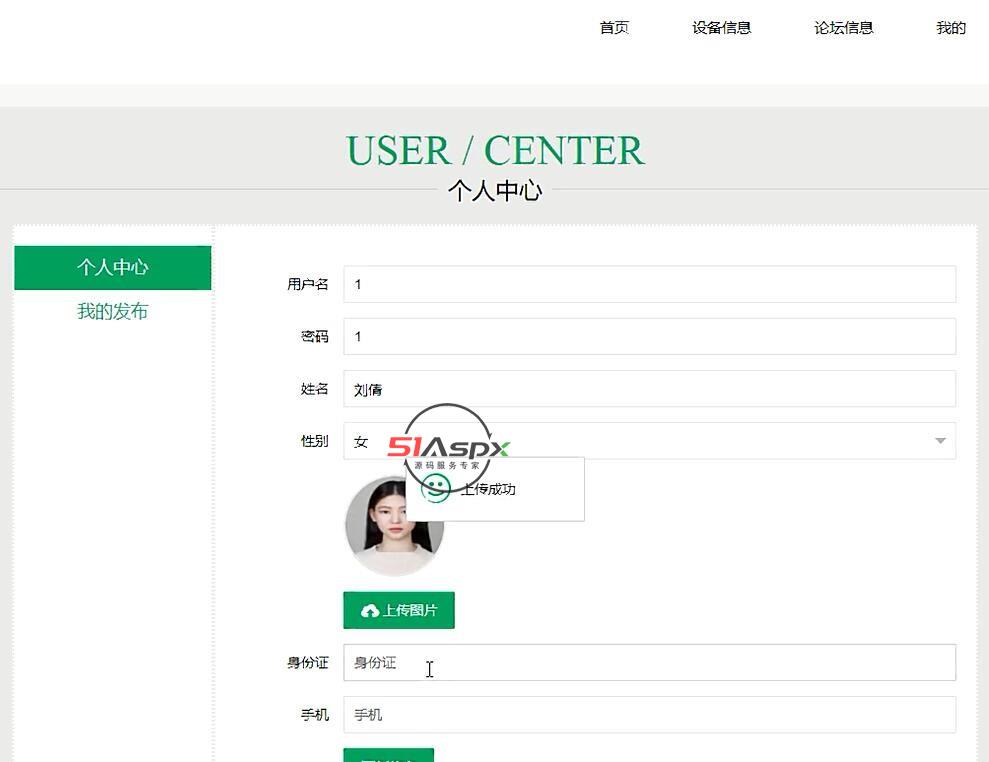989x762 pixels.
Task: Open 论坛信息 from the top menu
Action: tap(843, 28)
